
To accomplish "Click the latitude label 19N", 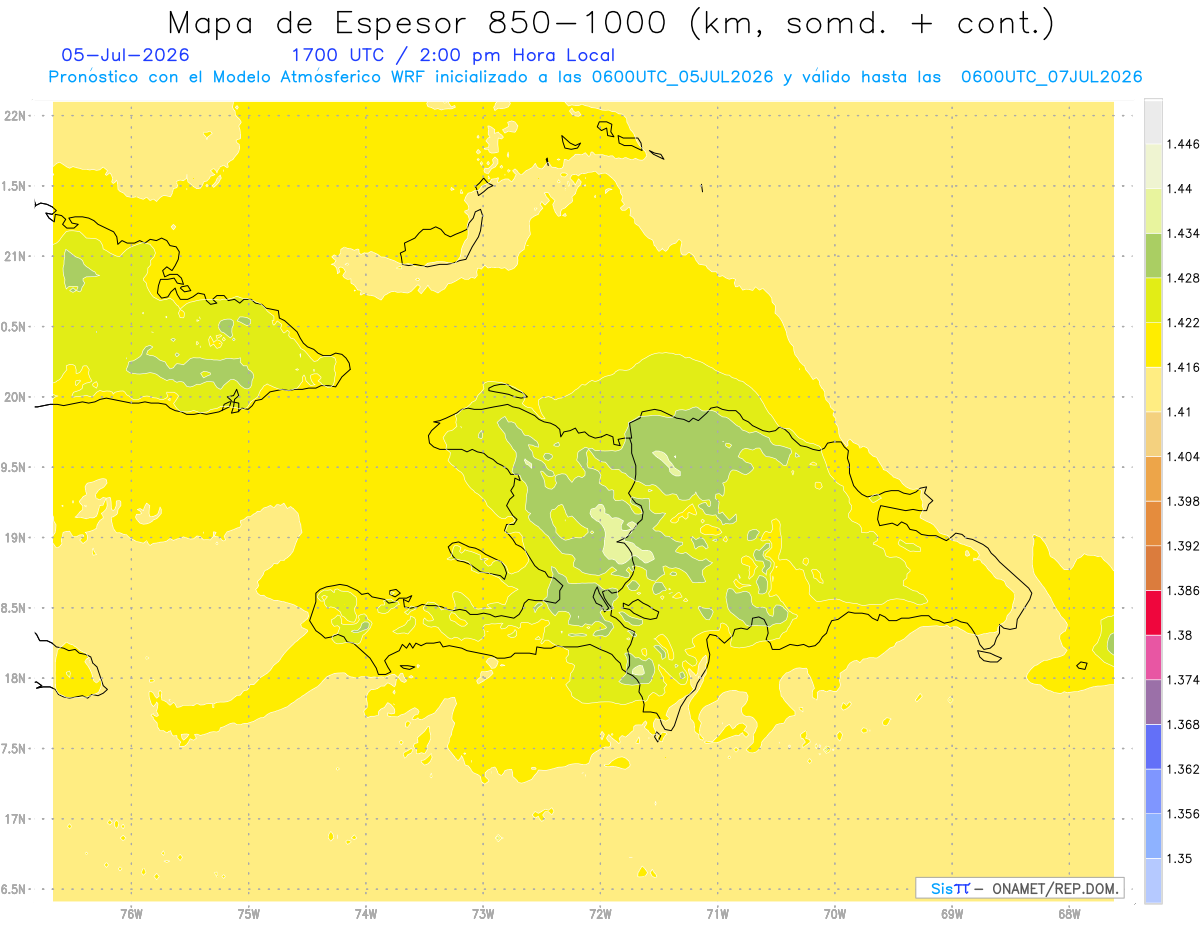I will click(15, 538).
